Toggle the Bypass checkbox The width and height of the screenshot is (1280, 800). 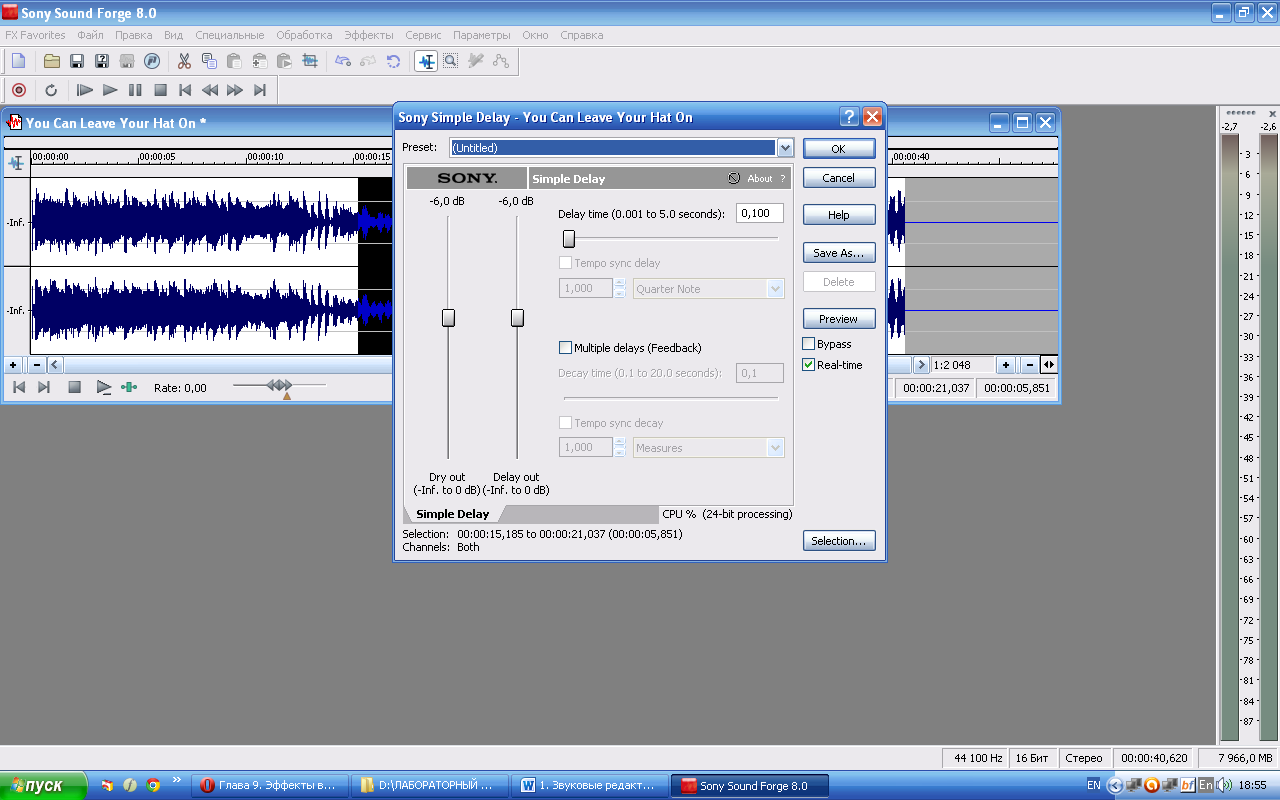coord(808,344)
